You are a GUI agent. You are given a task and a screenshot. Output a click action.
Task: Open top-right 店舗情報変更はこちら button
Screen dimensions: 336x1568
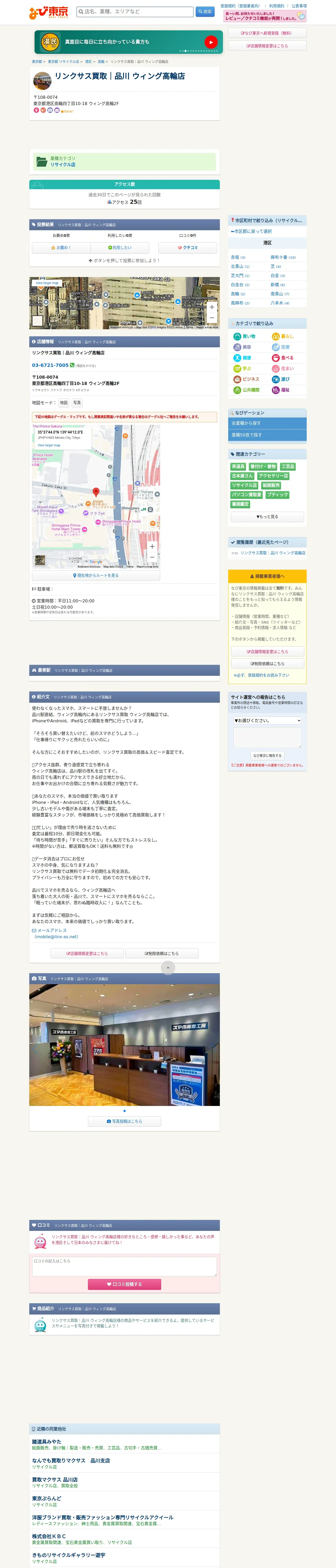coord(267,46)
